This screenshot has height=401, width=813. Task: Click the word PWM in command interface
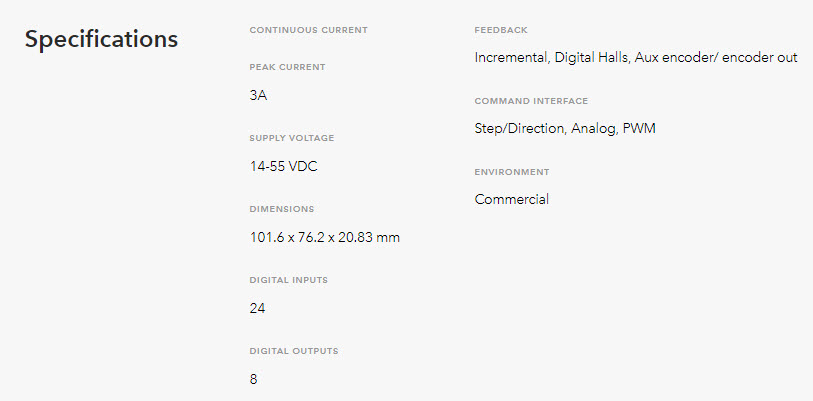point(639,129)
